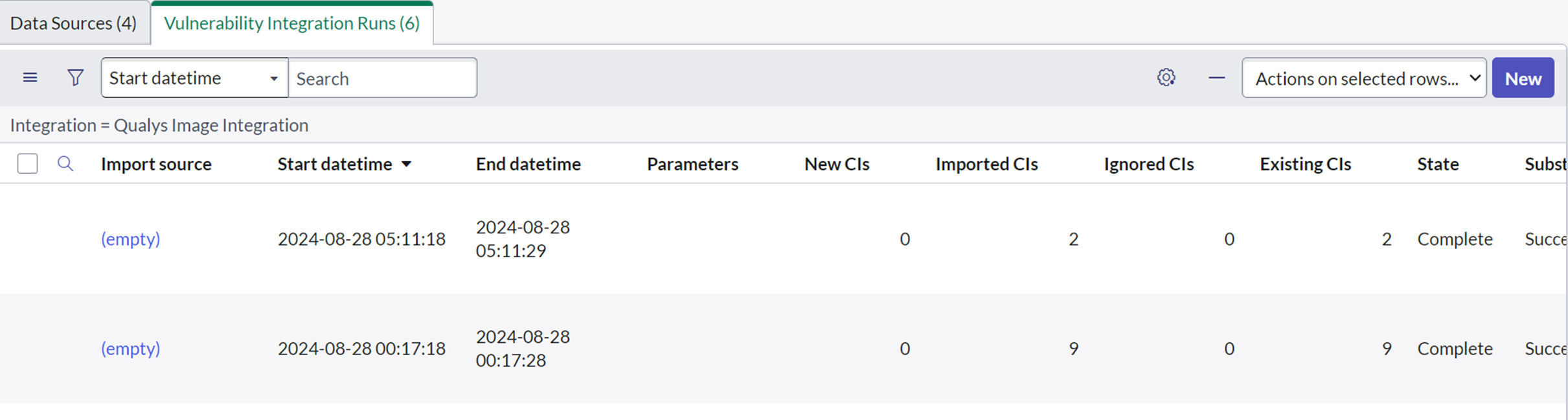This screenshot has width=1568, height=420.
Task: Click Start datetime descending sort arrow
Action: [406, 164]
